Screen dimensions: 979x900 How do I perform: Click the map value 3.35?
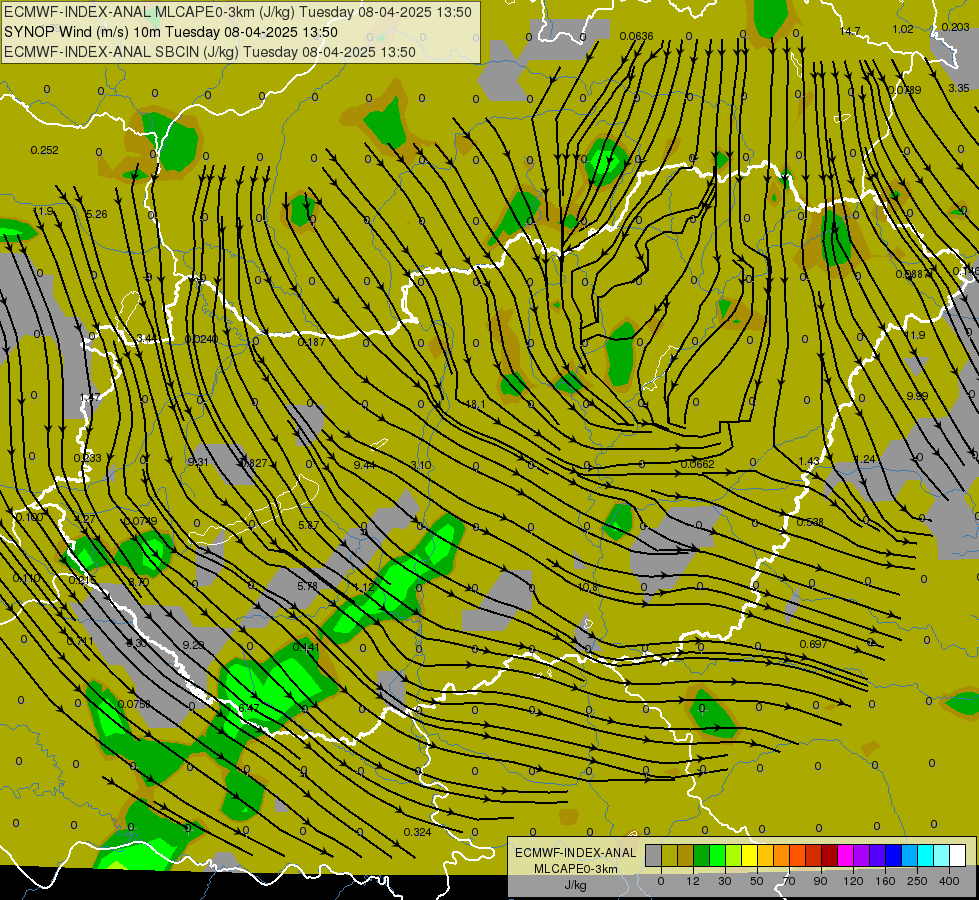point(958,89)
